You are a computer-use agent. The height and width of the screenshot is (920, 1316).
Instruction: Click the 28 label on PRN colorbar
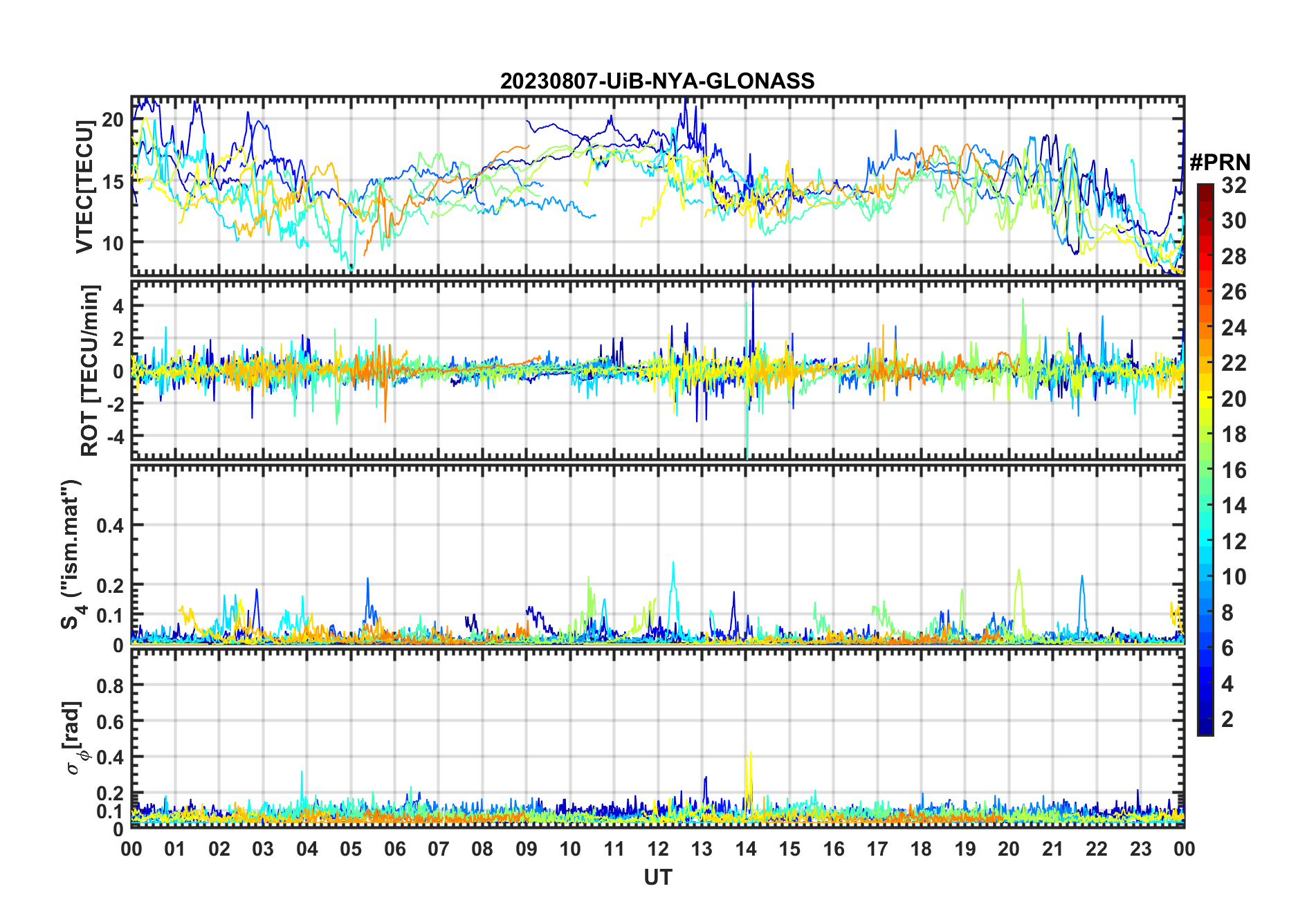pyautogui.click(x=1234, y=257)
